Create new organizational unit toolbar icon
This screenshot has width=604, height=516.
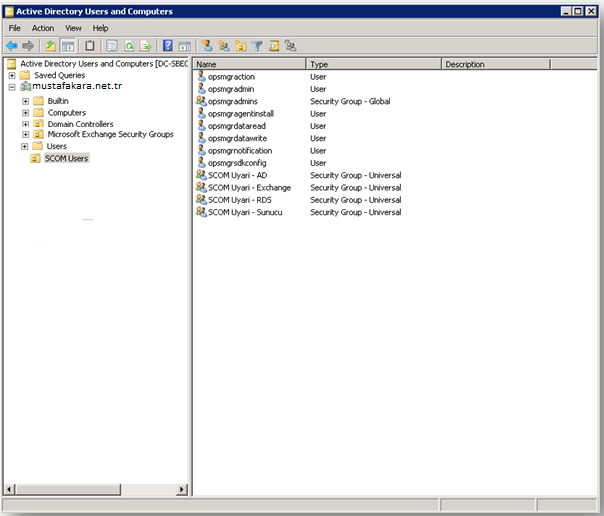click(x=241, y=46)
